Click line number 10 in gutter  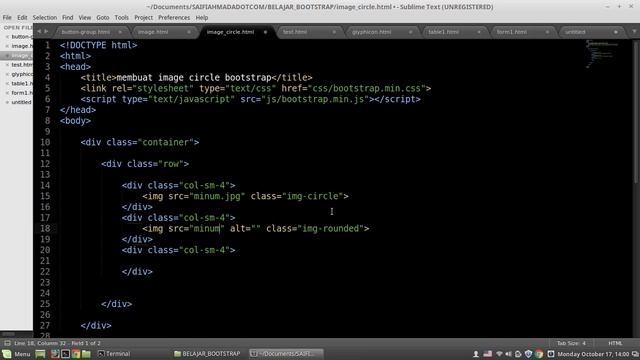(x=45, y=142)
